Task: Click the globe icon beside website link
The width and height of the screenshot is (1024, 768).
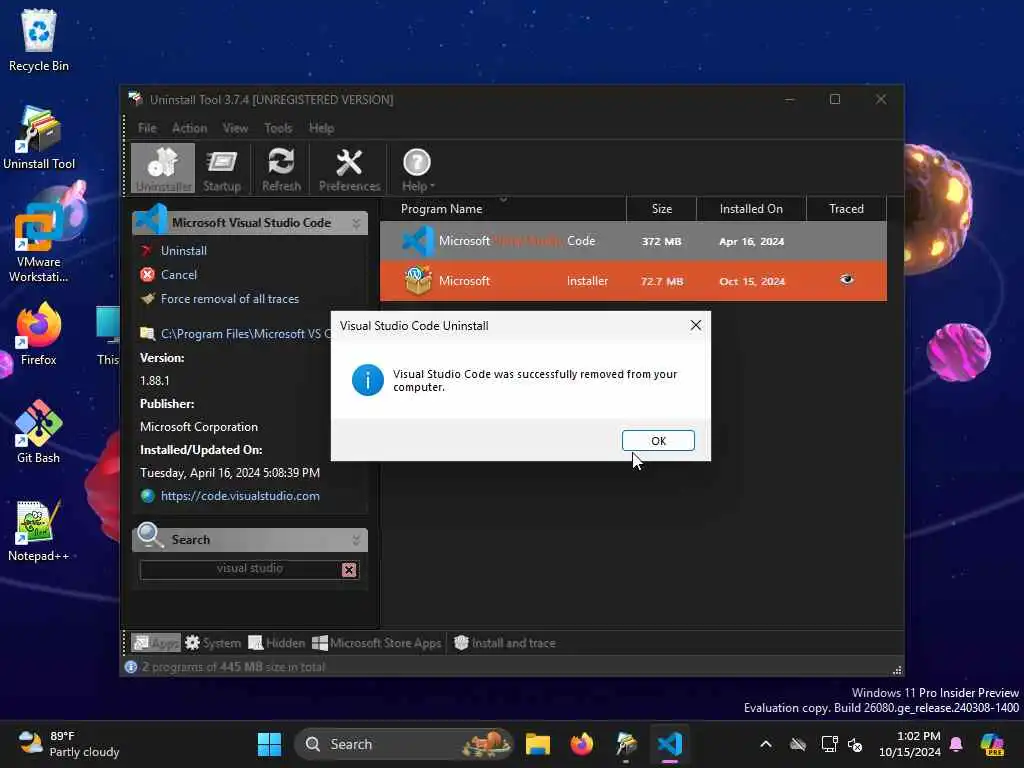Action: point(148,496)
